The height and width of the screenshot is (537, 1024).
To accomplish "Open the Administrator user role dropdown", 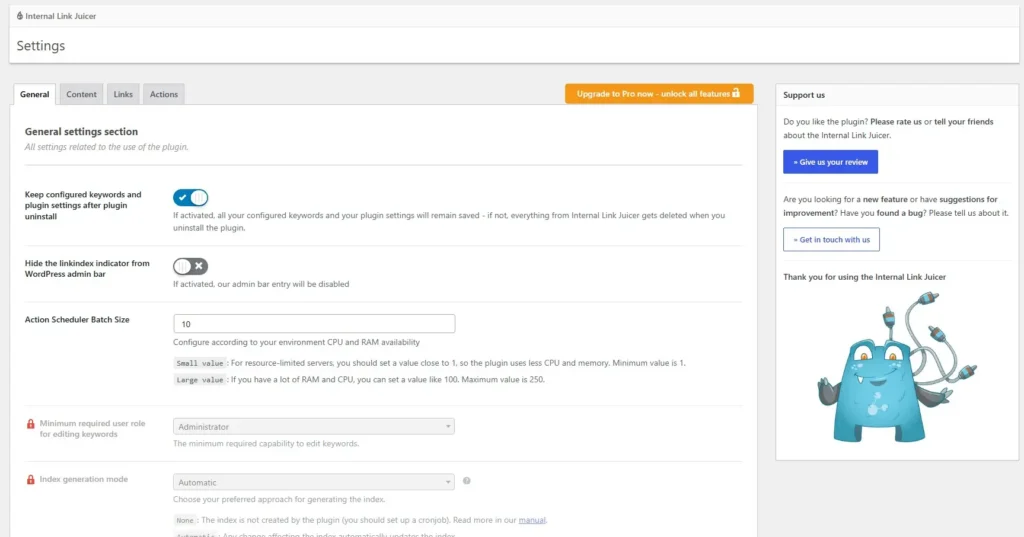I will click(x=313, y=427).
